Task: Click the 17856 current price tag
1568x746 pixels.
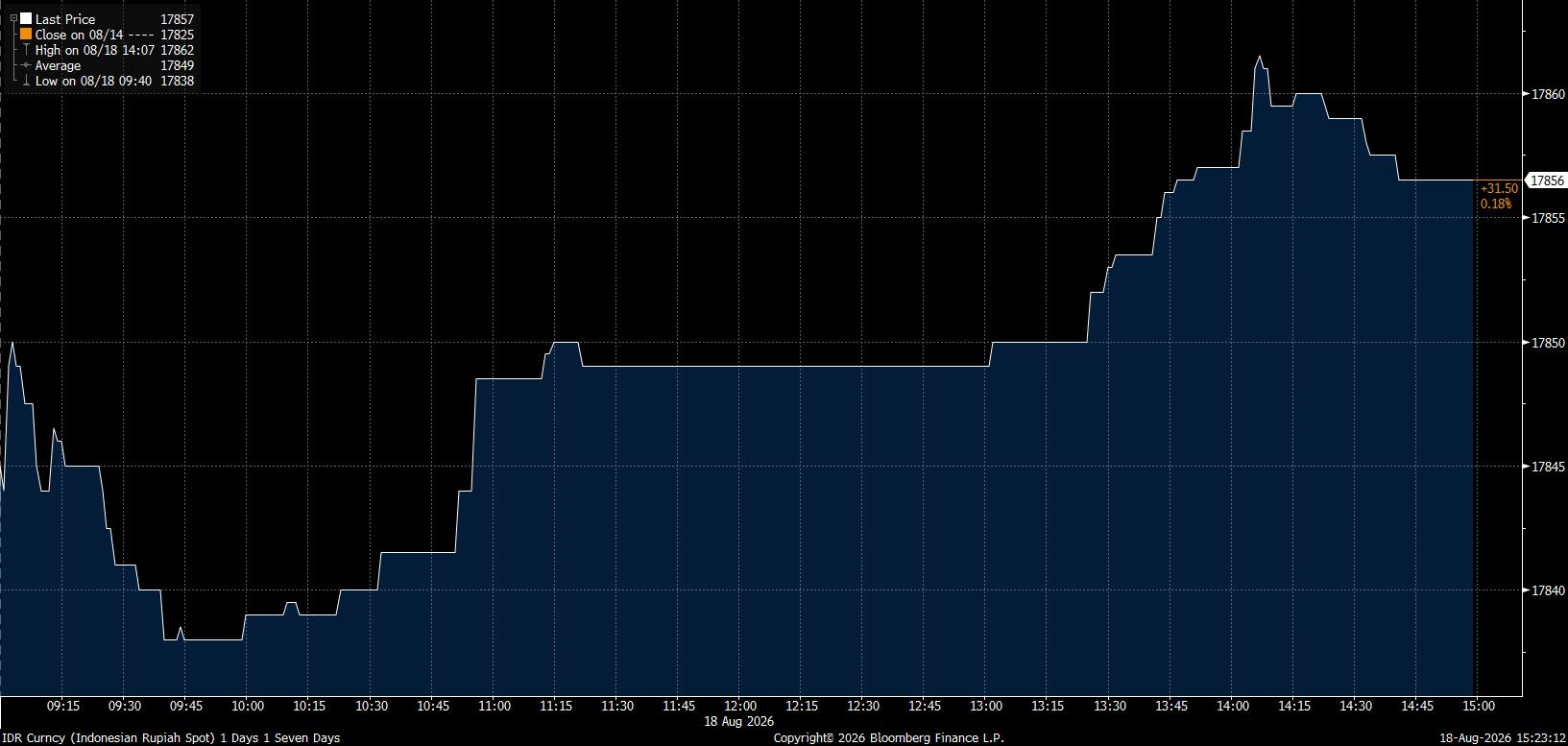Action: 1547,180
